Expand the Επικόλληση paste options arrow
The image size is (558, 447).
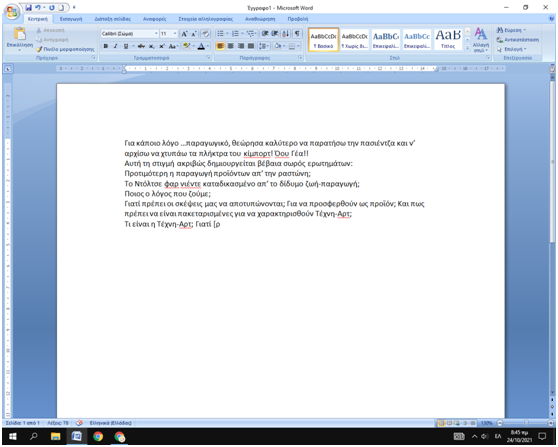click(x=20, y=50)
